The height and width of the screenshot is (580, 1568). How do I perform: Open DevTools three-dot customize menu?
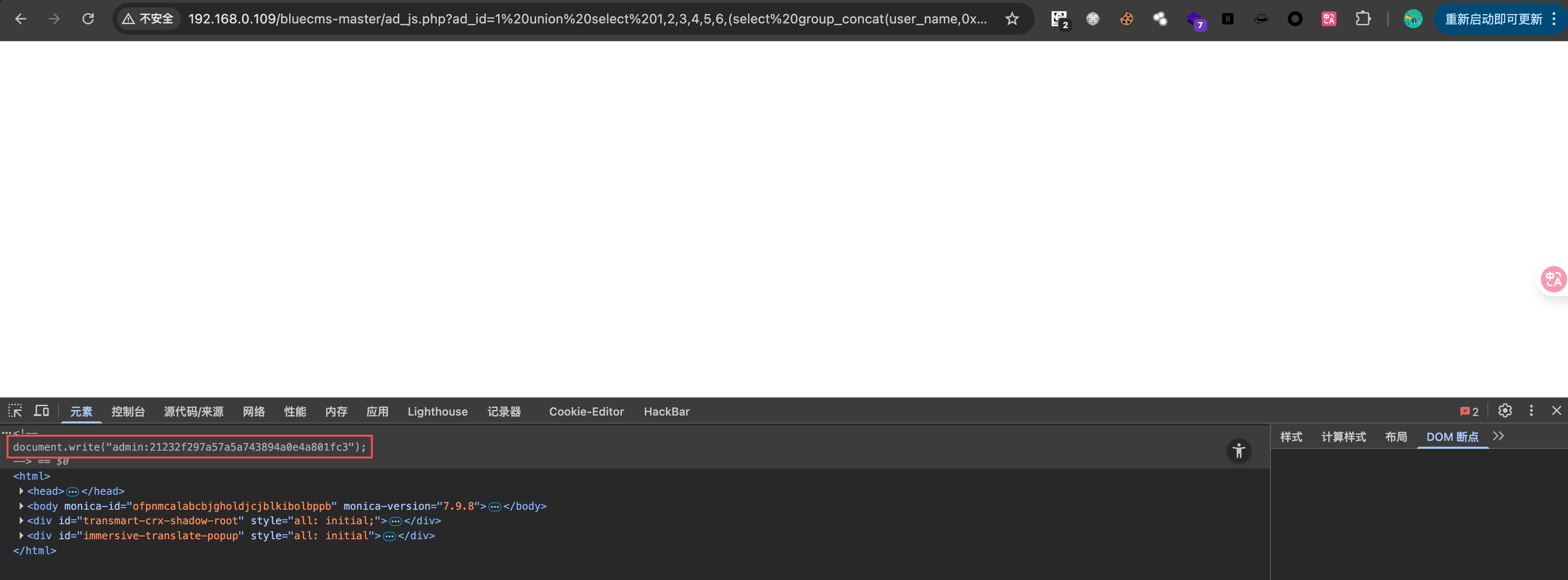point(1531,411)
